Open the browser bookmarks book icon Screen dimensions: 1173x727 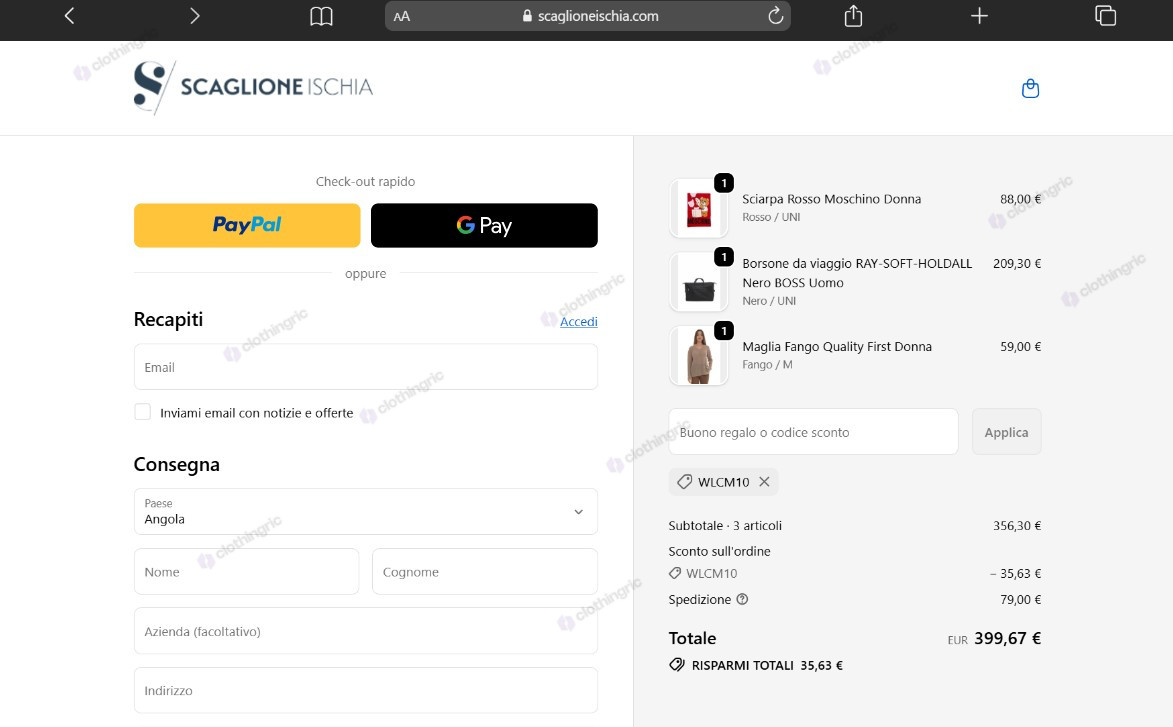pos(321,16)
